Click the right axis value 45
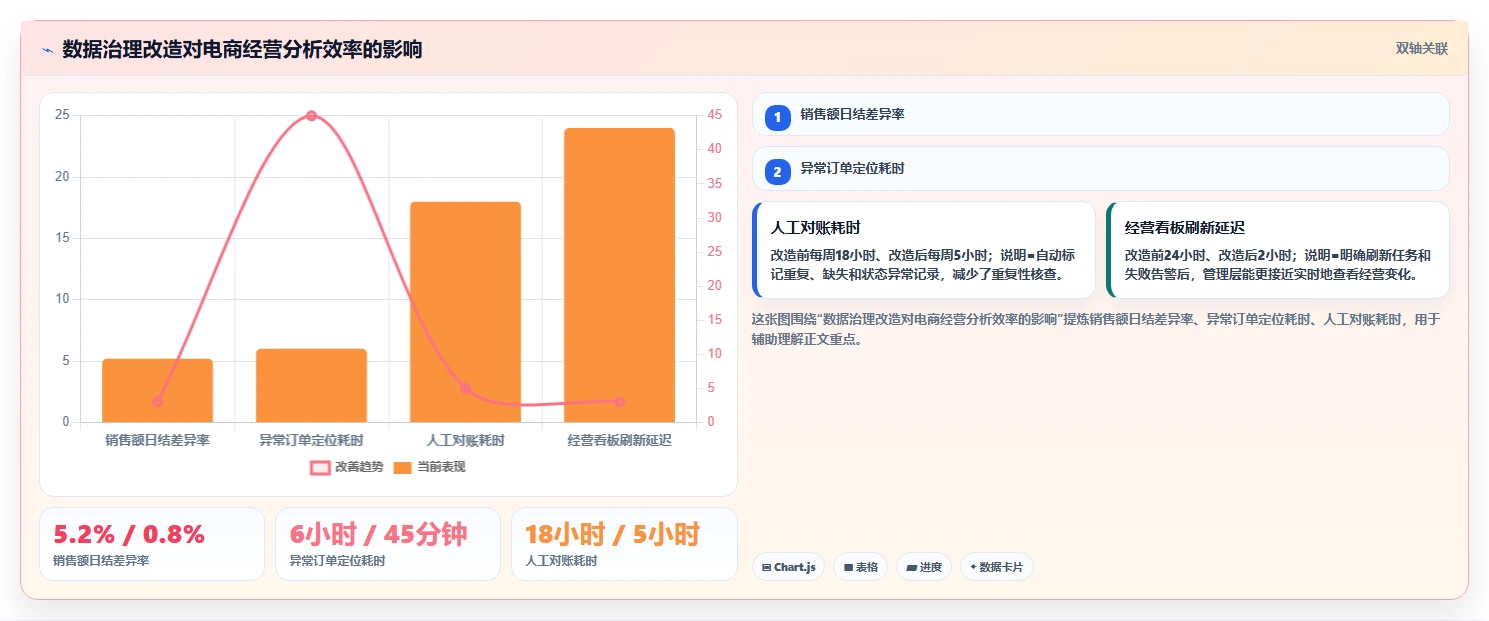Image resolution: width=1489 pixels, height=621 pixels. pos(715,115)
